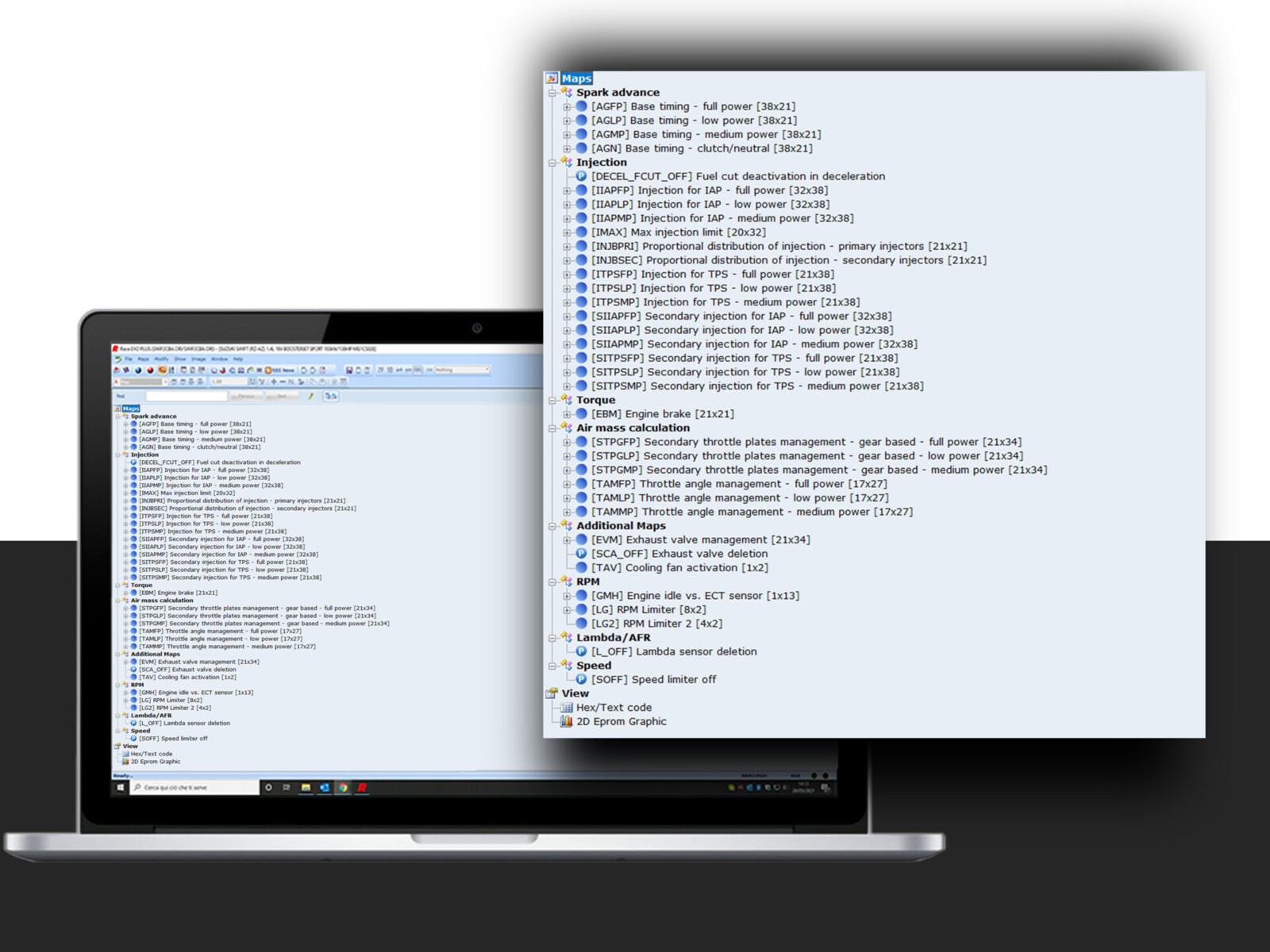
Task: Select [L_OFF] Lambda sensor deletion in enlarged tree
Action: tap(674, 652)
